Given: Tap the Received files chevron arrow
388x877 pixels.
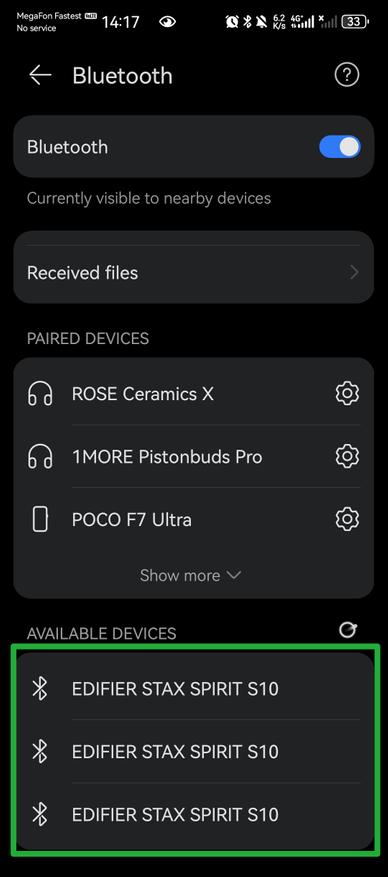Looking at the screenshot, I should [x=354, y=273].
